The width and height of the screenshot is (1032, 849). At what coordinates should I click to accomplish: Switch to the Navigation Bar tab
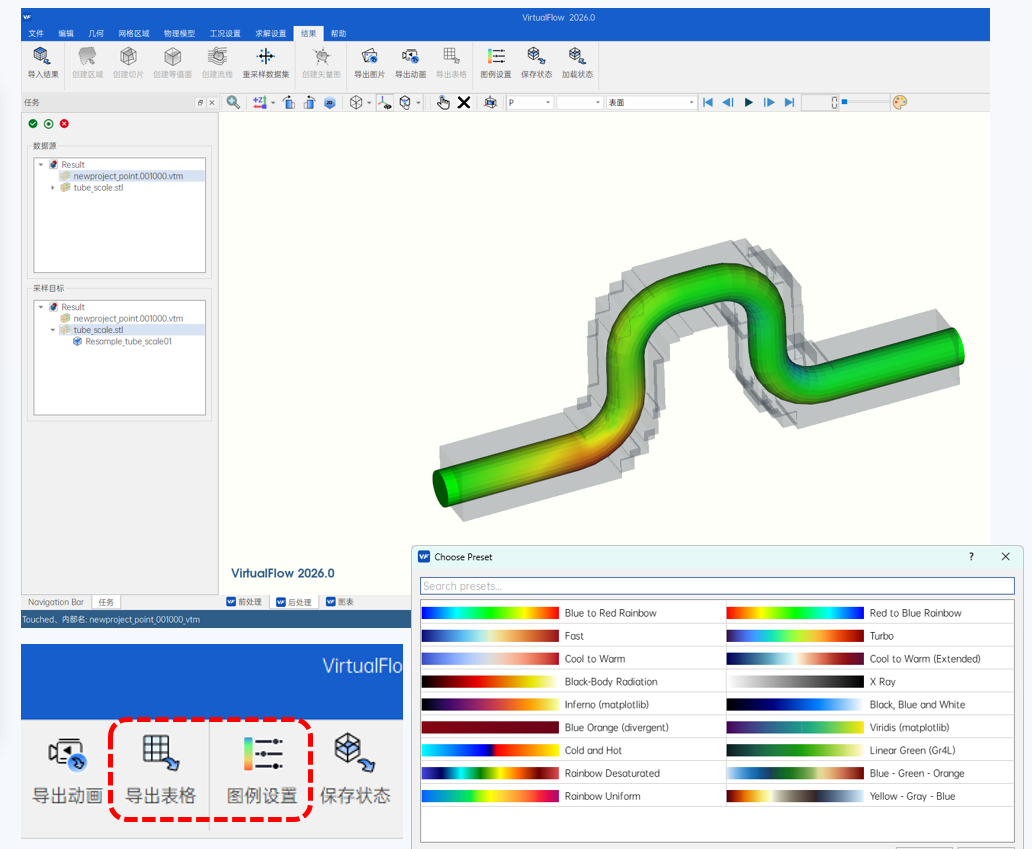click(x=56, y=602)
